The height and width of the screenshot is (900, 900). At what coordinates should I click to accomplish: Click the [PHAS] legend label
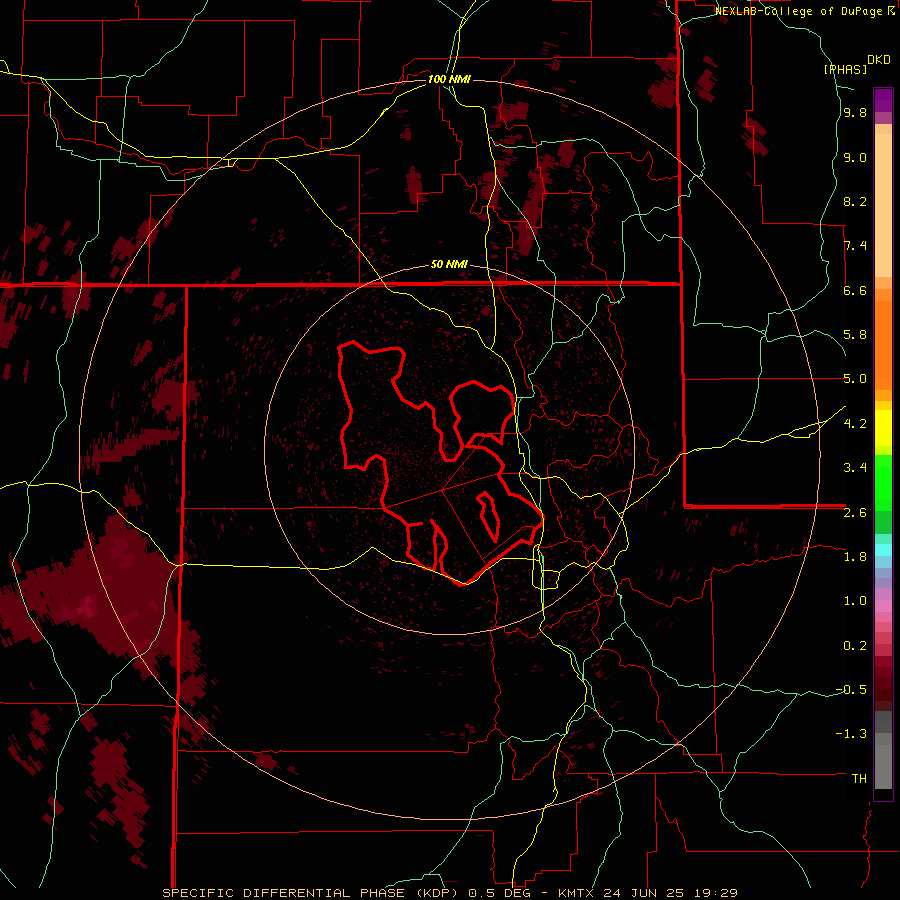845,69
